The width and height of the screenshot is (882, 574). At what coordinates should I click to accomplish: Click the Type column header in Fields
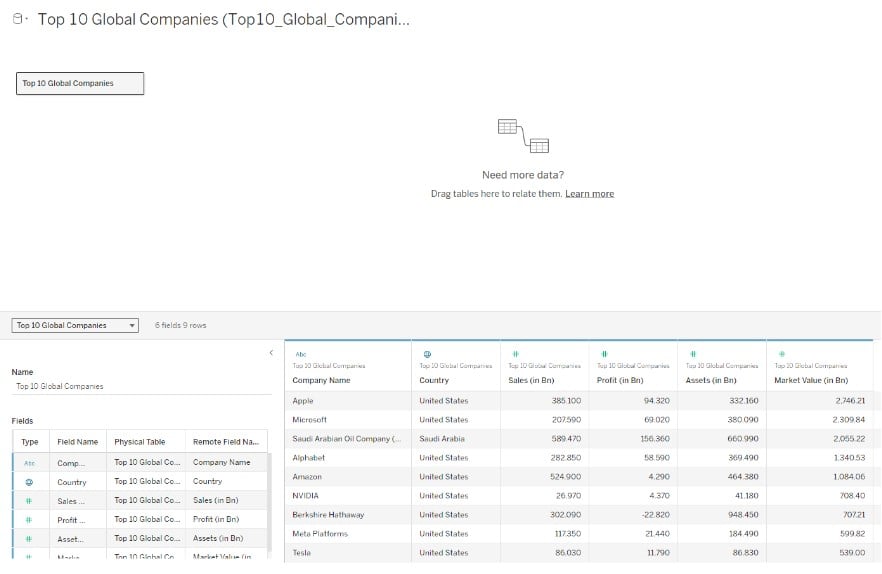(x=30, y=442)
